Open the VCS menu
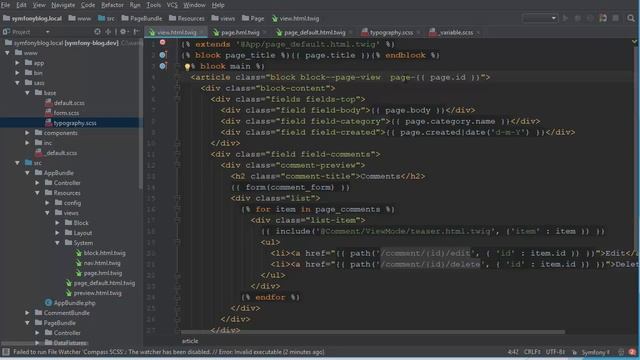 (172, 5)
